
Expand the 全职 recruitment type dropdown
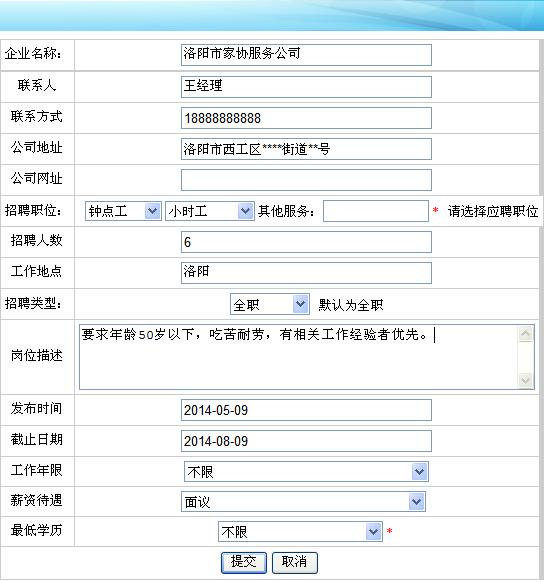(x=270, y=304)
